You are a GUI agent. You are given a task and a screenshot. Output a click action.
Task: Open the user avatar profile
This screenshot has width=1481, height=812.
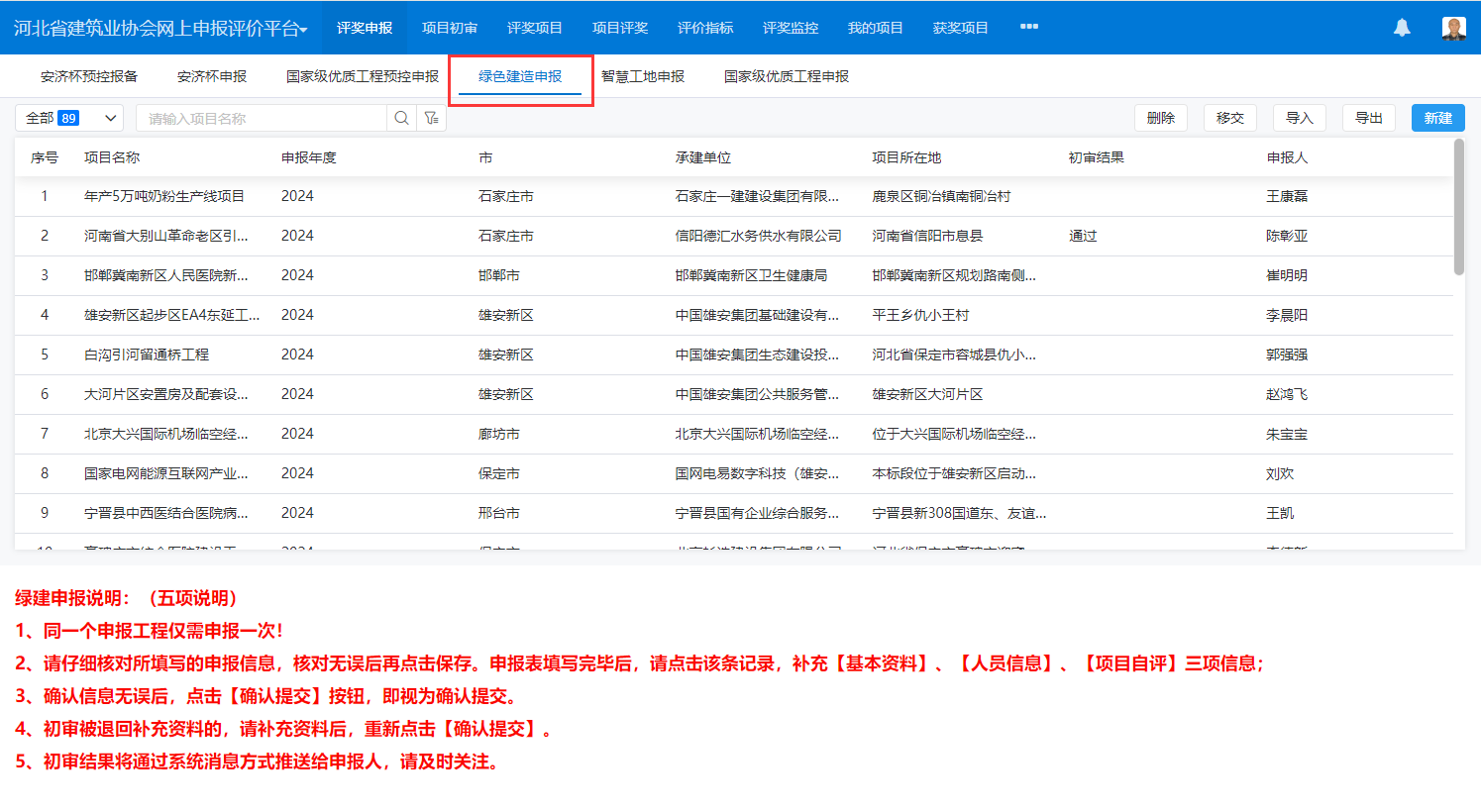[x=1453, y=28]
